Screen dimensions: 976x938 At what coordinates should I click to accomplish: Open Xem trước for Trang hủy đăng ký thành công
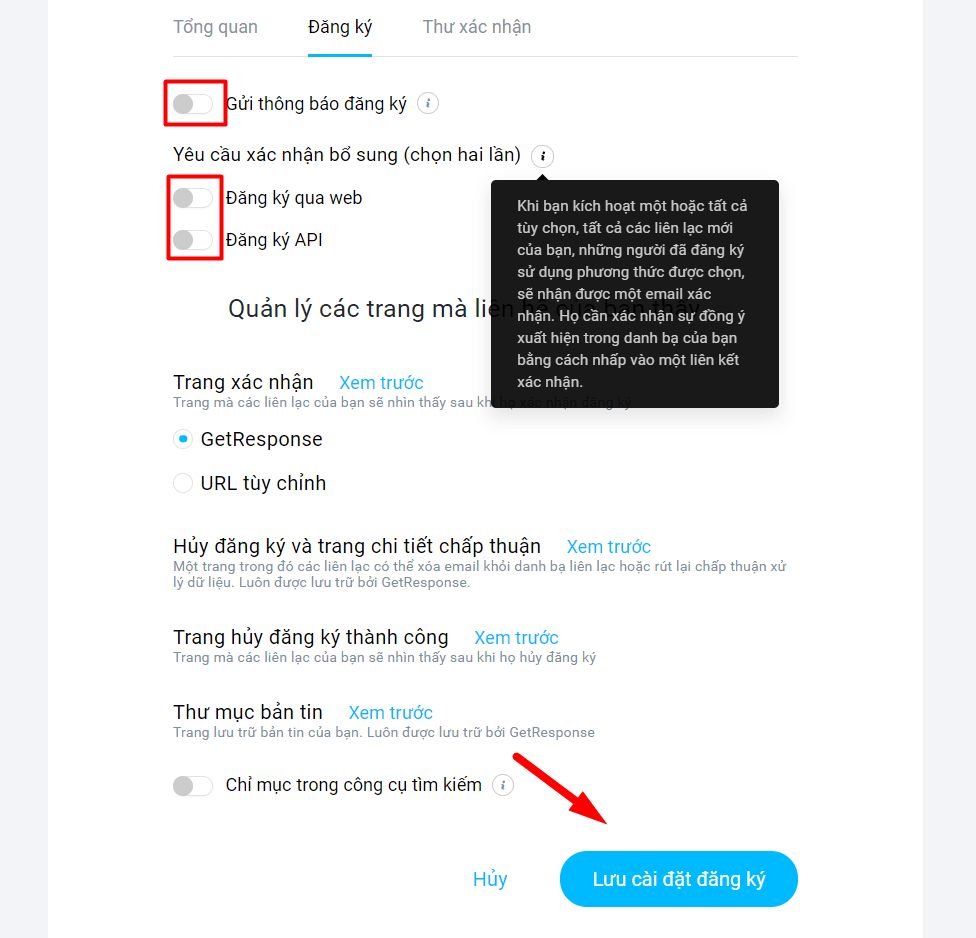516,638
